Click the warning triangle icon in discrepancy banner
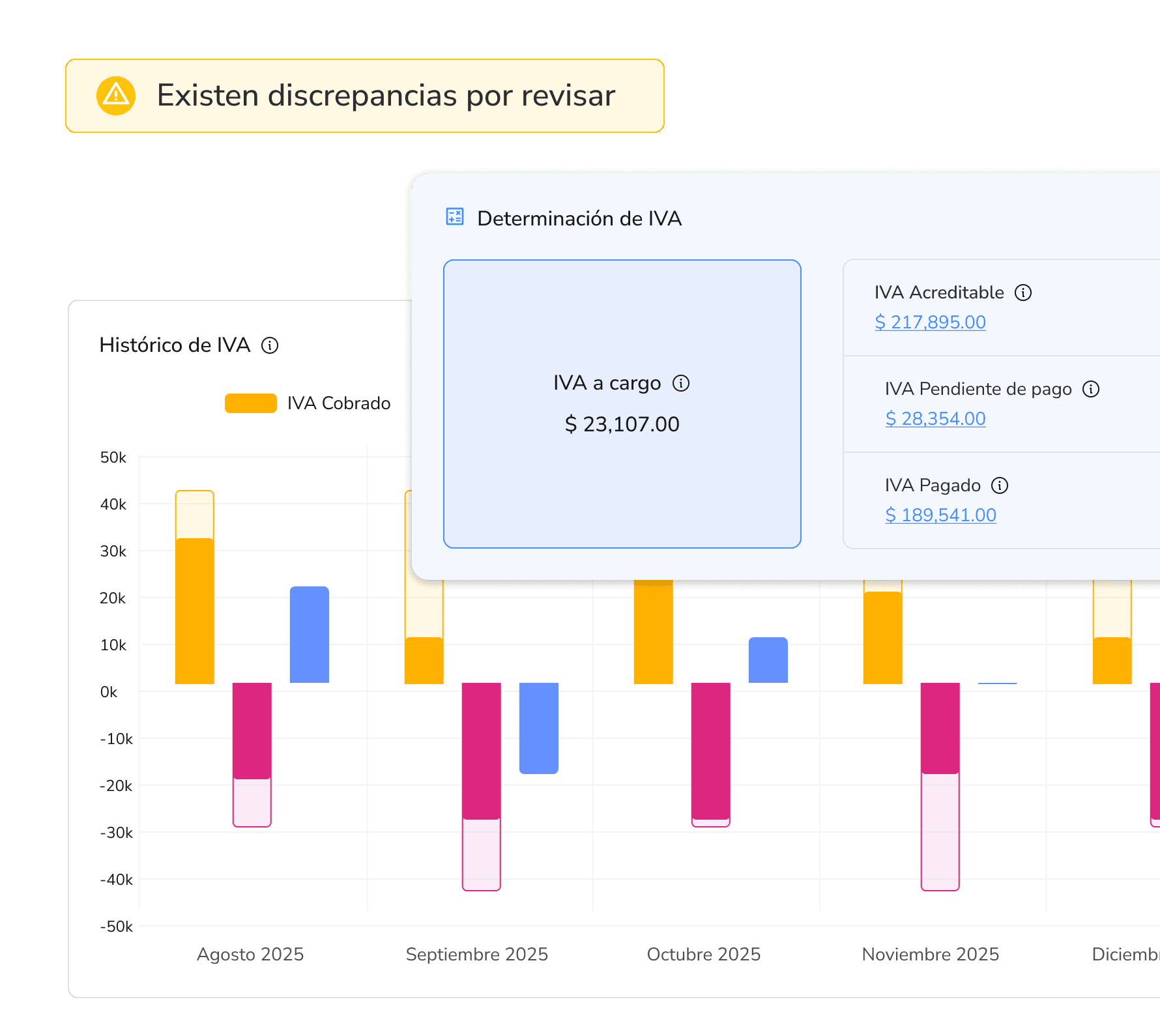 [116, 96]
